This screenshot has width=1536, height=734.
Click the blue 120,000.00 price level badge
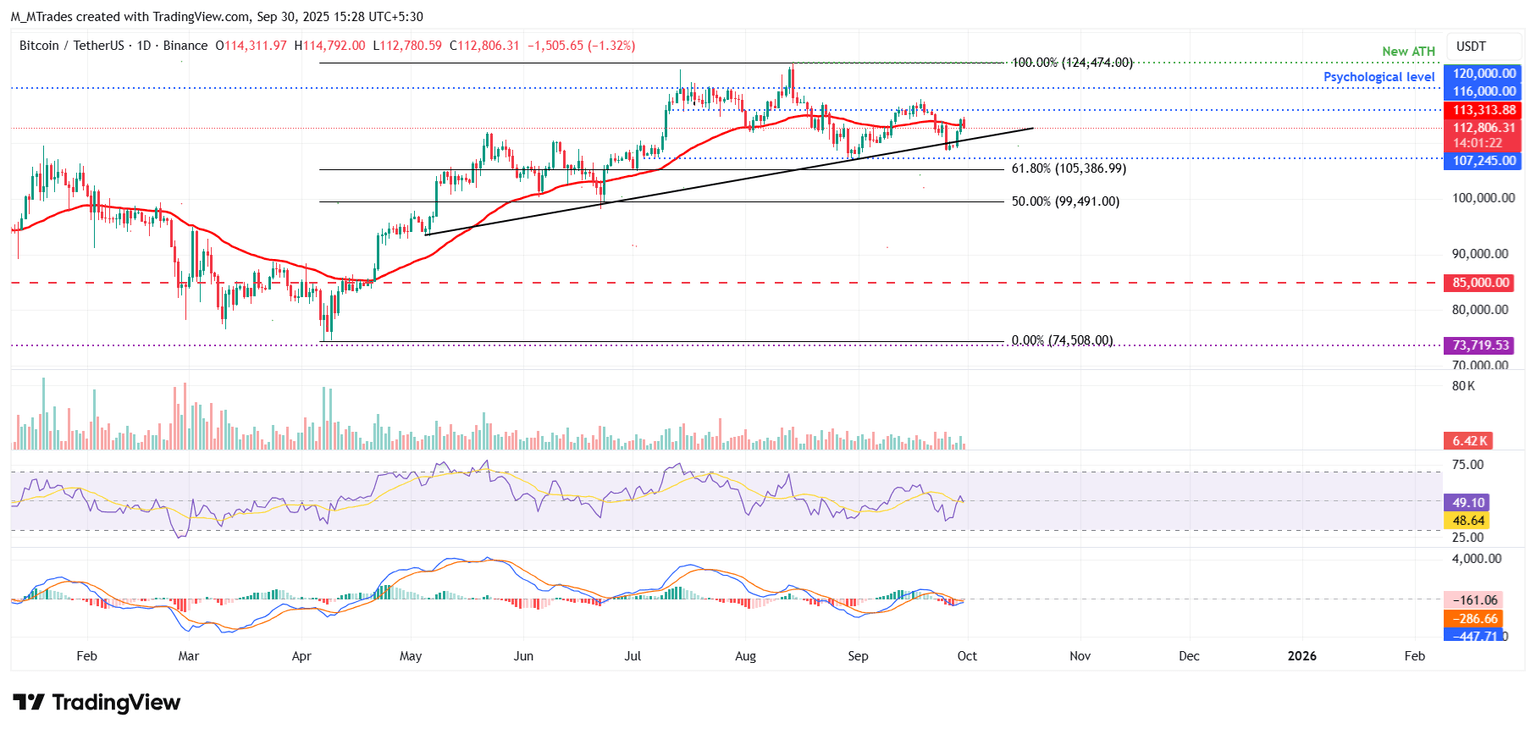tap(1483, 72)
